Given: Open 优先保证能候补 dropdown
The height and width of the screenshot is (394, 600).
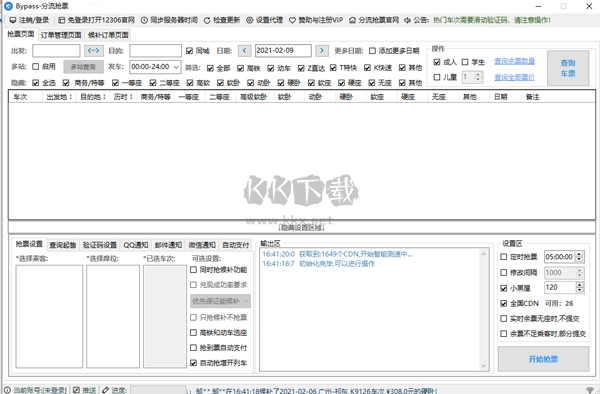Looking at the screenshot, I should click(220, 301).
